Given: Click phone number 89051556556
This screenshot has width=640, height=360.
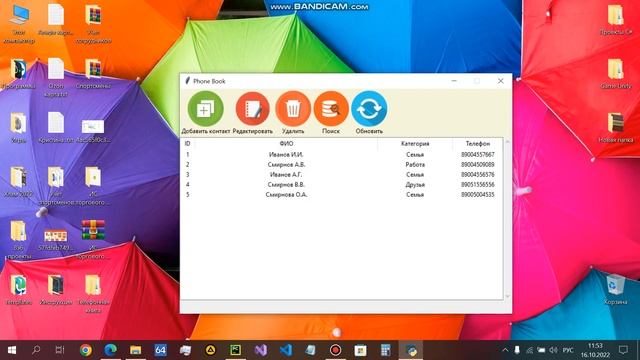Looking at the screenshot, I should point(478,184).
